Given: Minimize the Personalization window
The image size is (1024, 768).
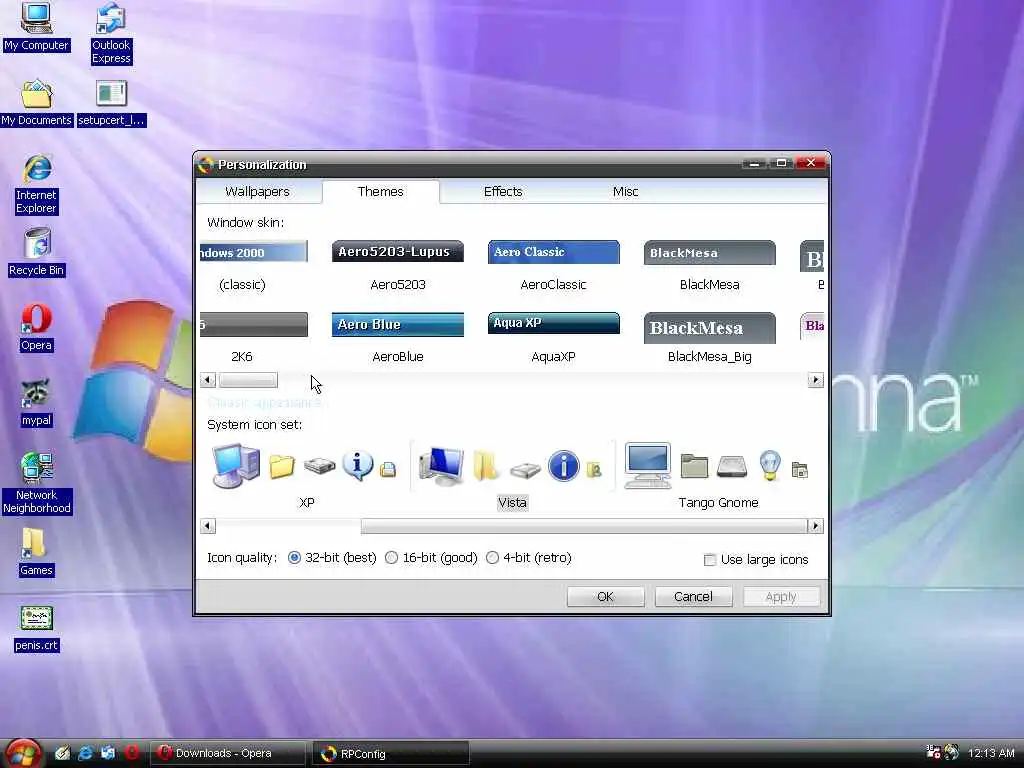Looking at the screenshot, I should click(754, 163).
